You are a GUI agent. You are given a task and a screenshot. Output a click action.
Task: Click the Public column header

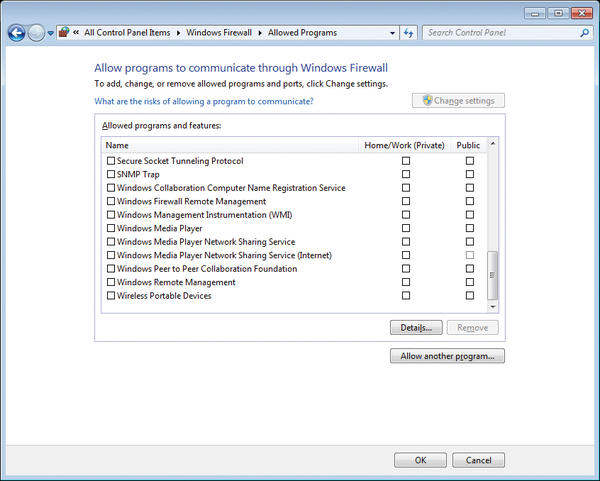click(468, 145)
